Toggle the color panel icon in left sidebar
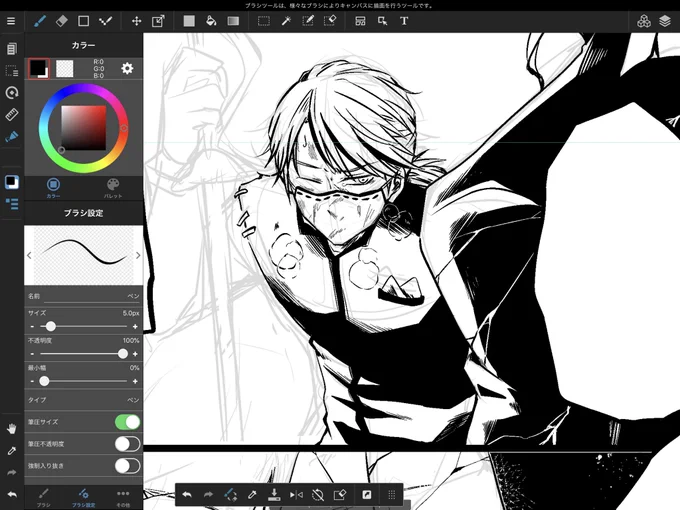Viewport: 680px width, 510px height. coord(12,182)
